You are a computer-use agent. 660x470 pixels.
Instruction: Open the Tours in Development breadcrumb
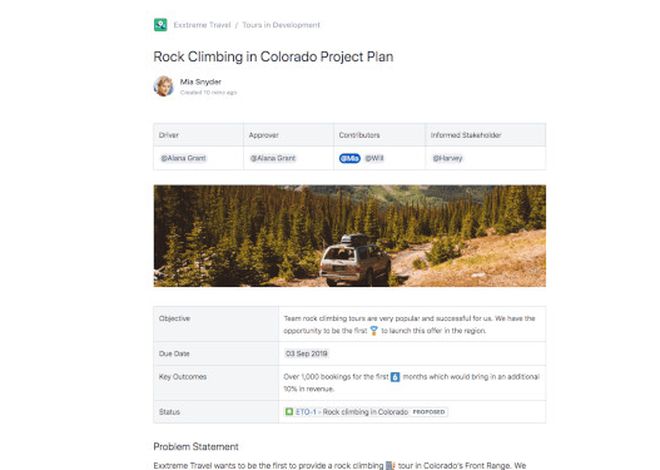[281, 25]
